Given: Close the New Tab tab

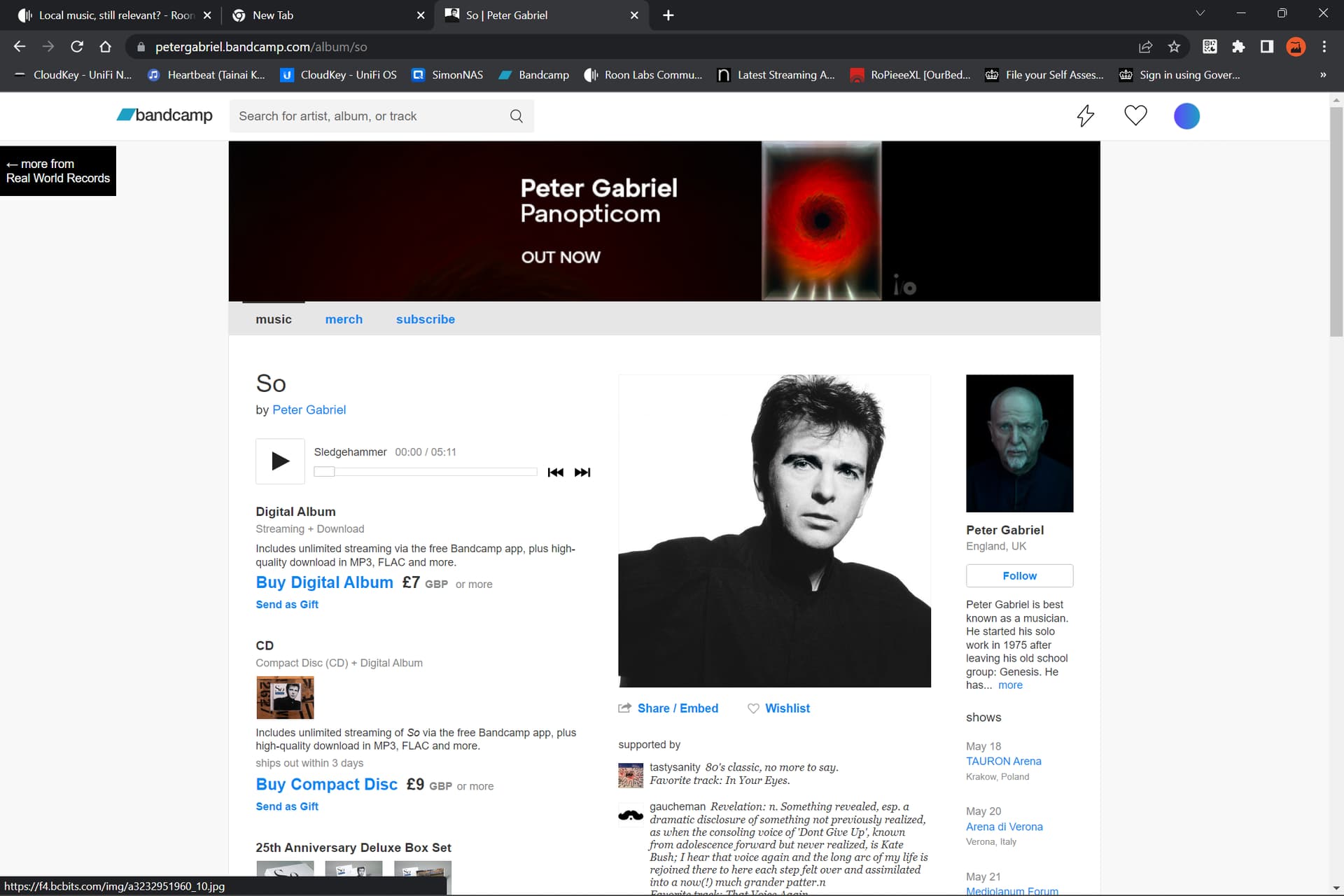Looking at the screenshot, I should (421, 15).
